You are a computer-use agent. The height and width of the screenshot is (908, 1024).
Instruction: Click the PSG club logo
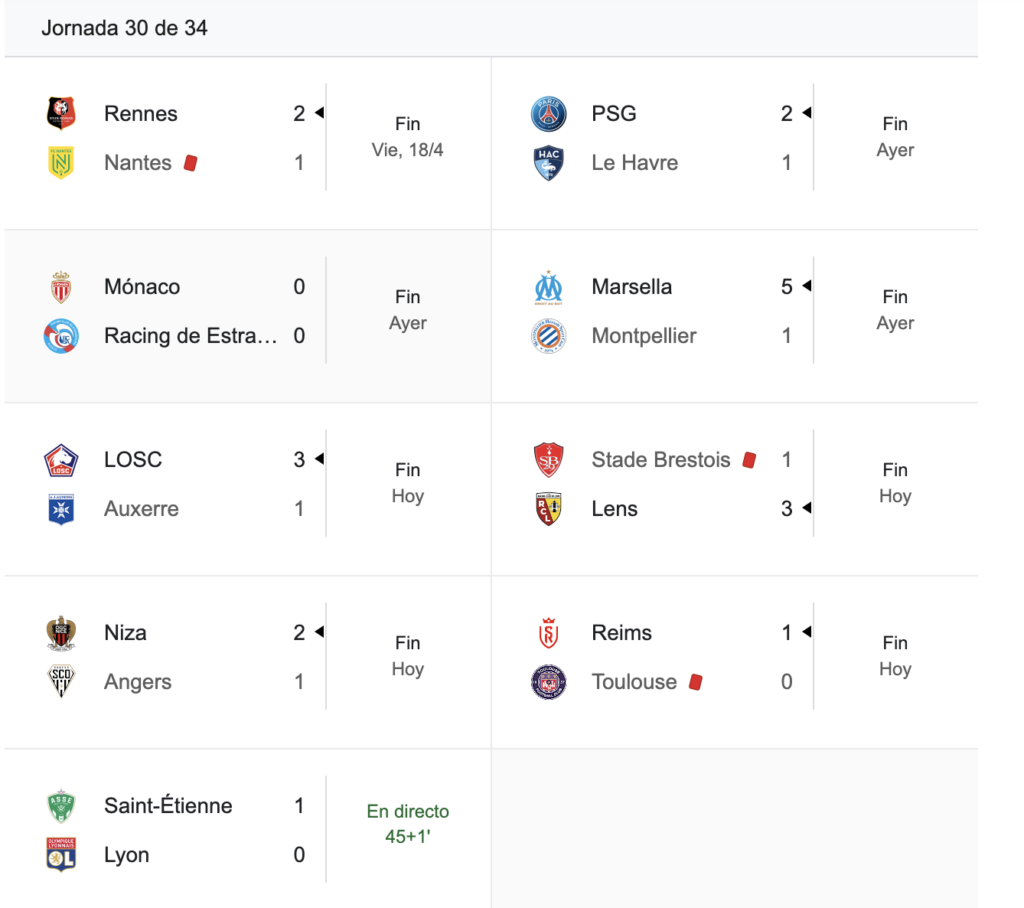click(x=549, y=114)
